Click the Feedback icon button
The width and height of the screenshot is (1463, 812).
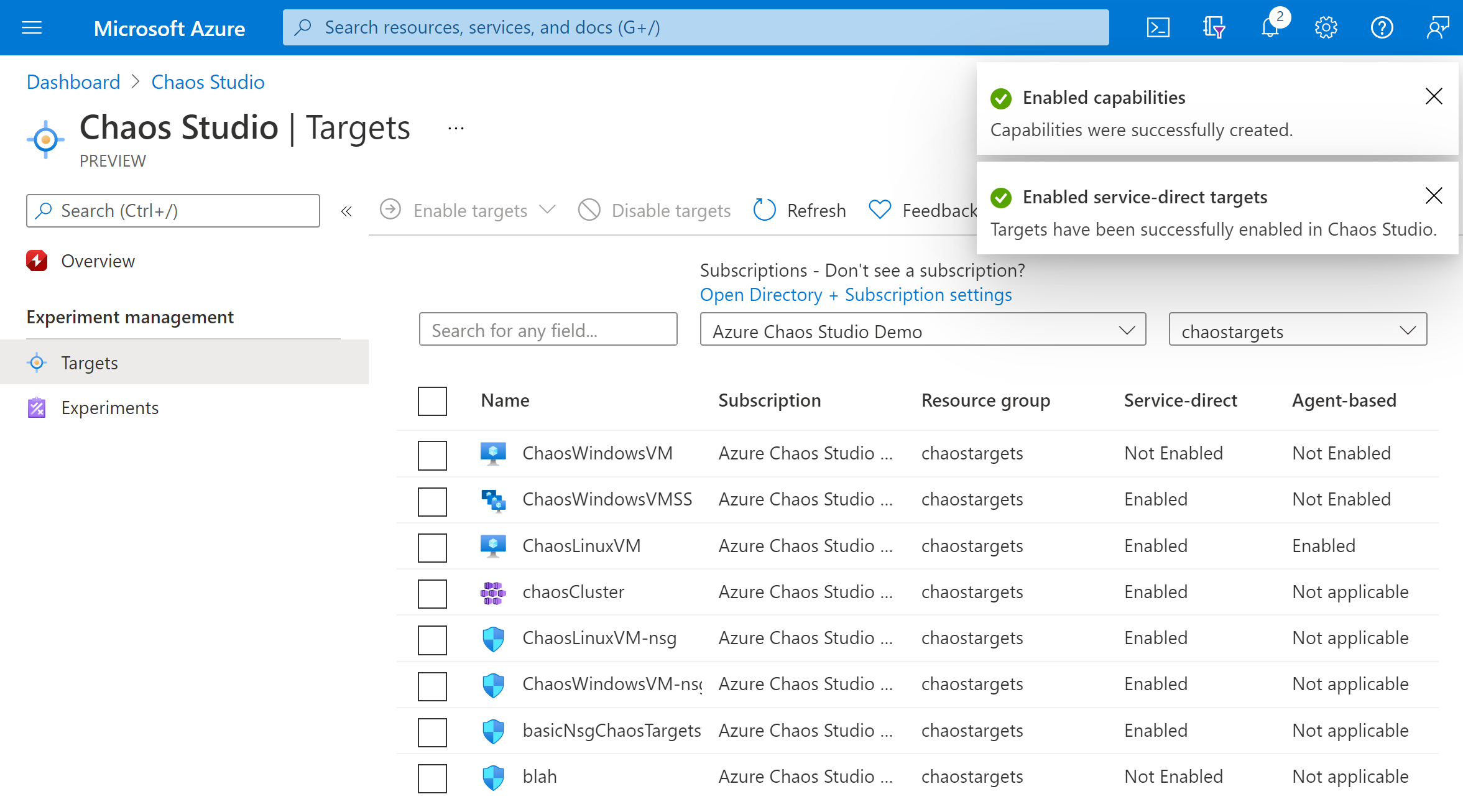tap(878, 209)
